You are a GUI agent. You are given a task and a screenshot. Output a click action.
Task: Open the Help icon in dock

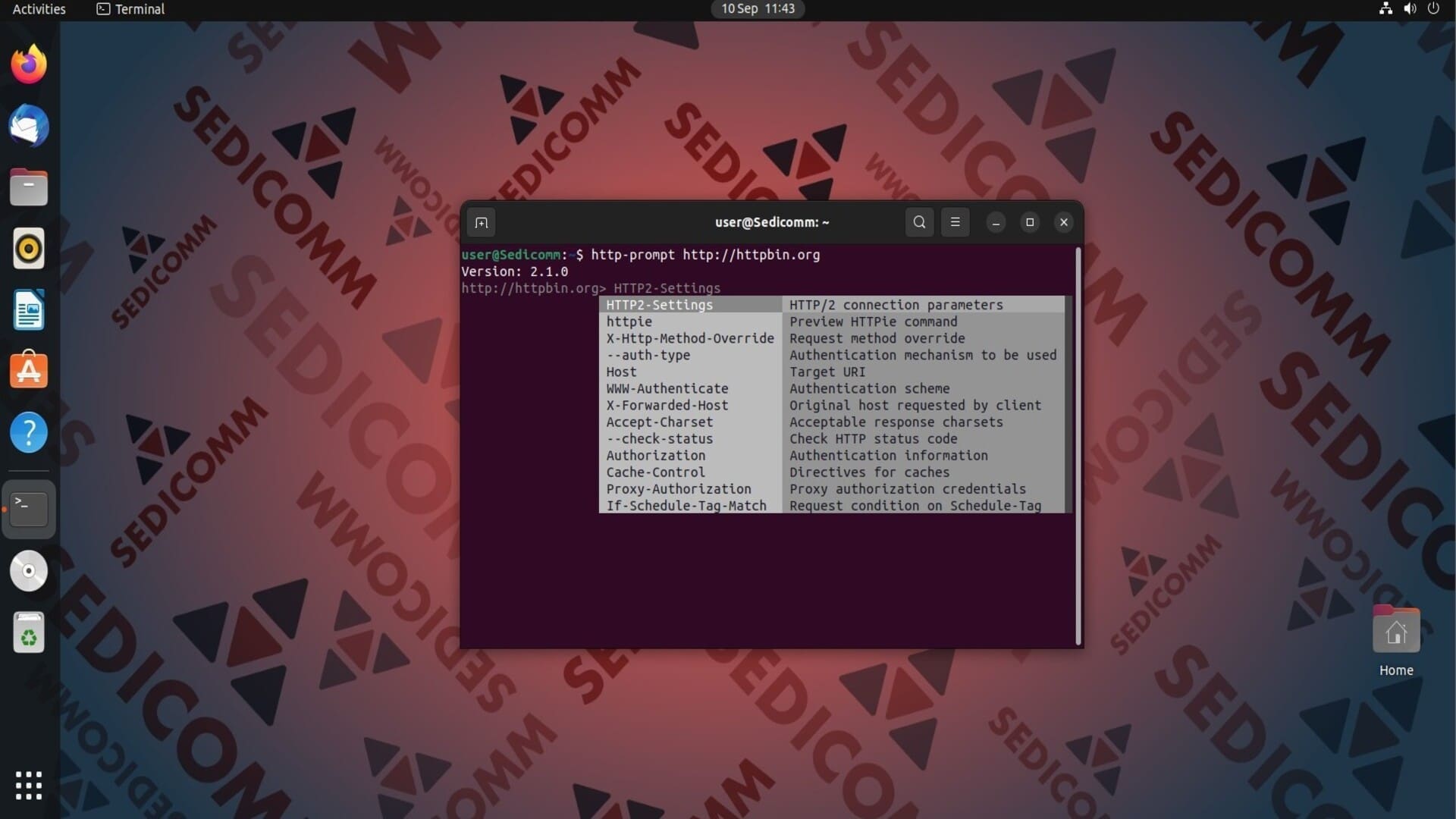coord(29,432)
